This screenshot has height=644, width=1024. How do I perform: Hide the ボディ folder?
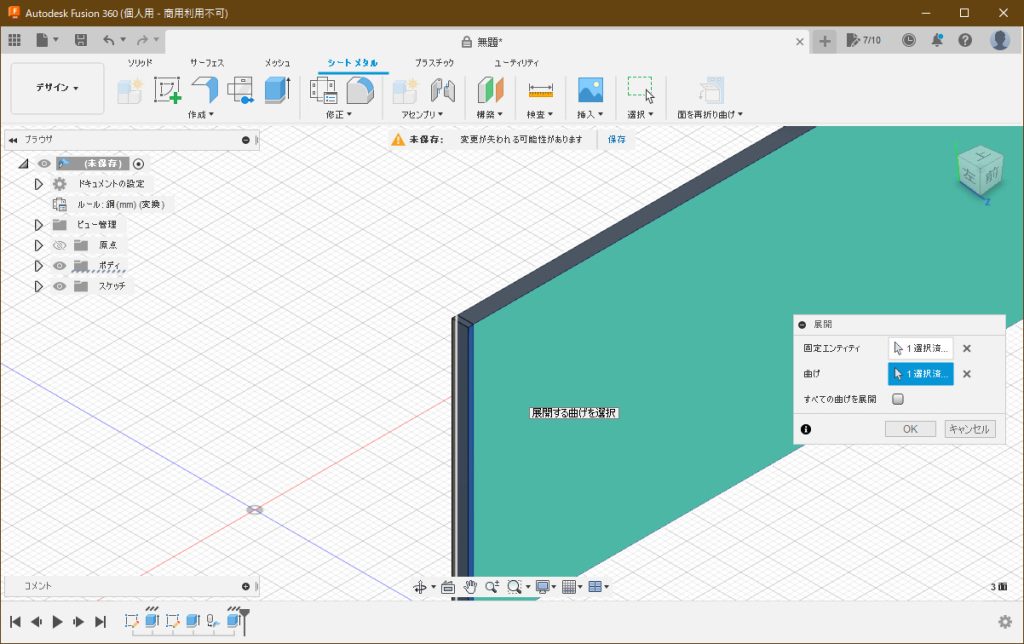coord(59,266)
